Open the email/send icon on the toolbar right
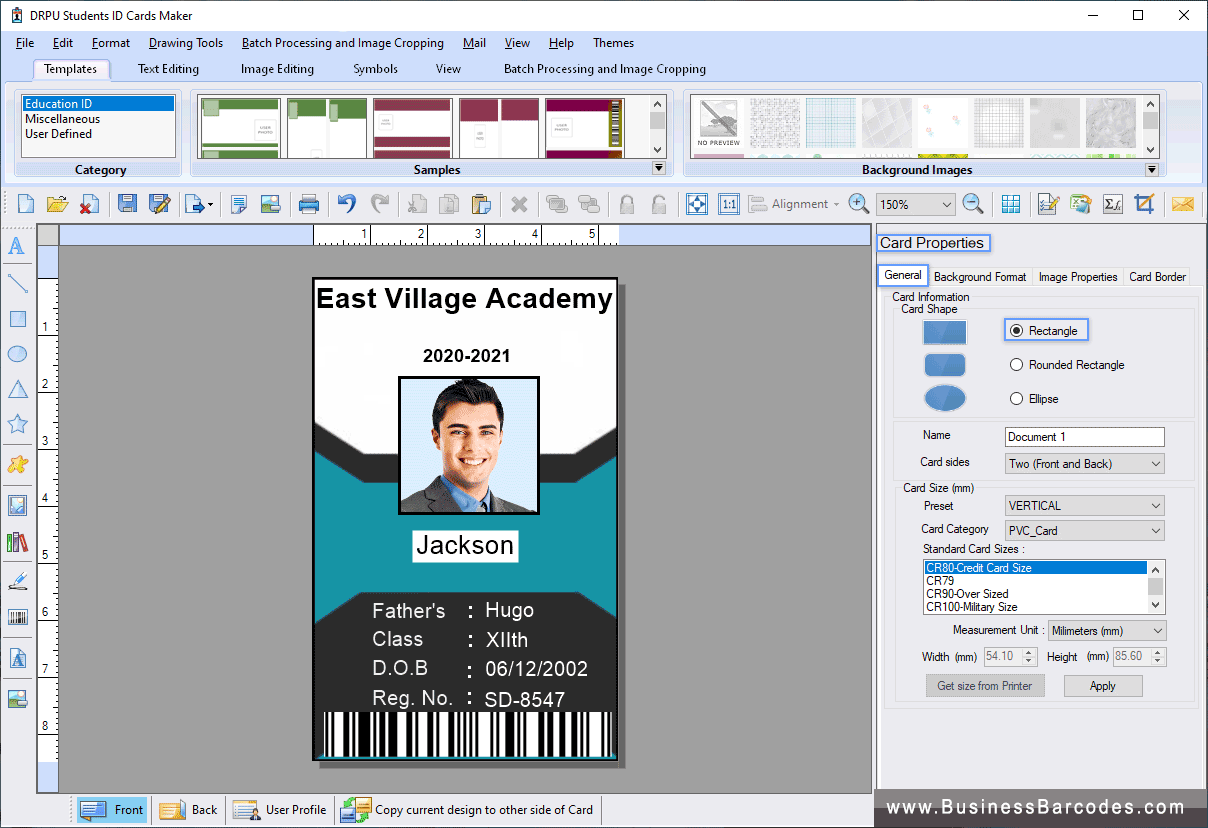Screen dimensions: 1208x828 click(1183, 203)
